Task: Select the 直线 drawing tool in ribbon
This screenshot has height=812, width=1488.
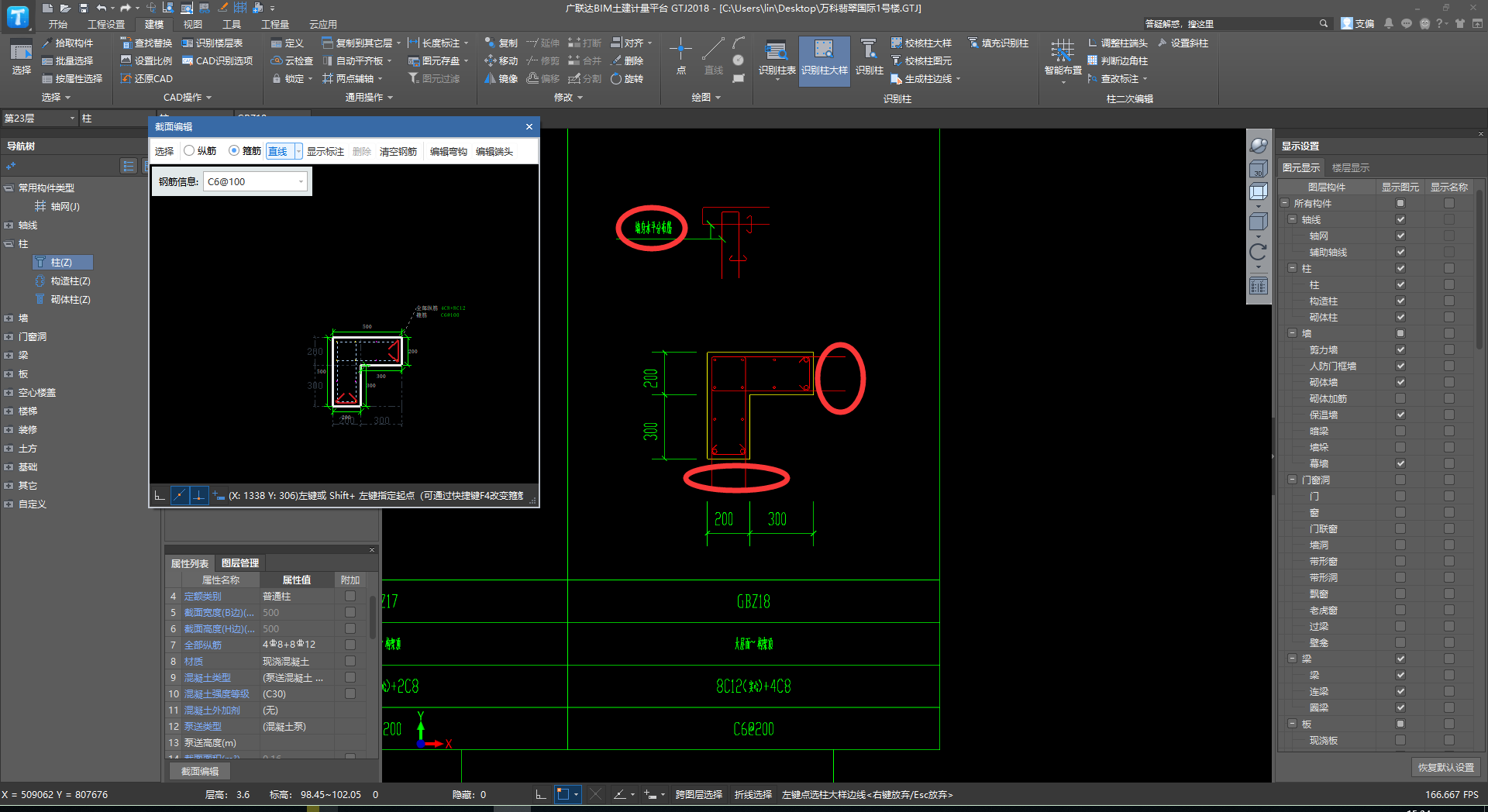Action: 713,56
